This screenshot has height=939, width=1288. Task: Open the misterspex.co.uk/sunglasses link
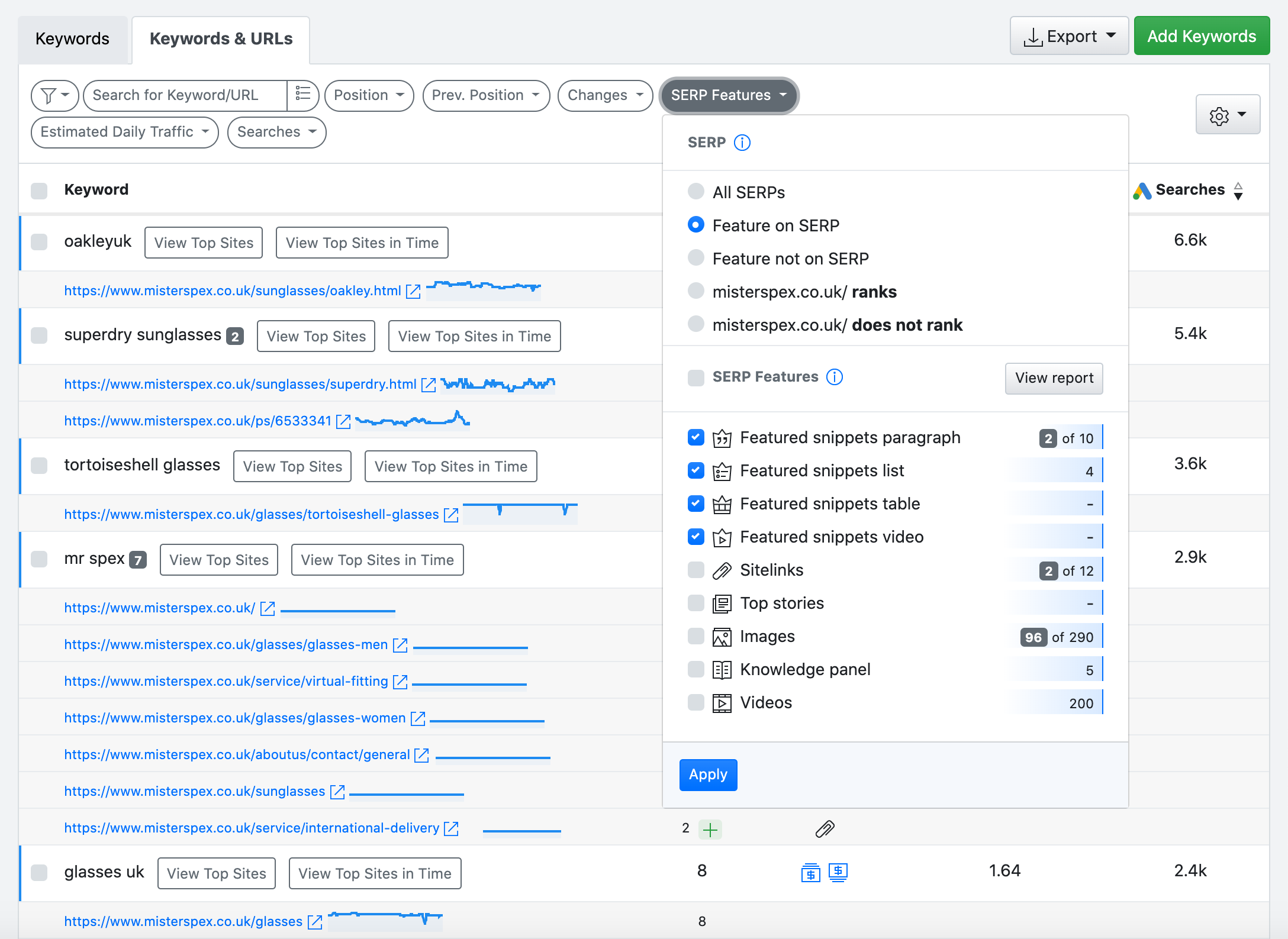pyautogui.click(x=195, y=791)
